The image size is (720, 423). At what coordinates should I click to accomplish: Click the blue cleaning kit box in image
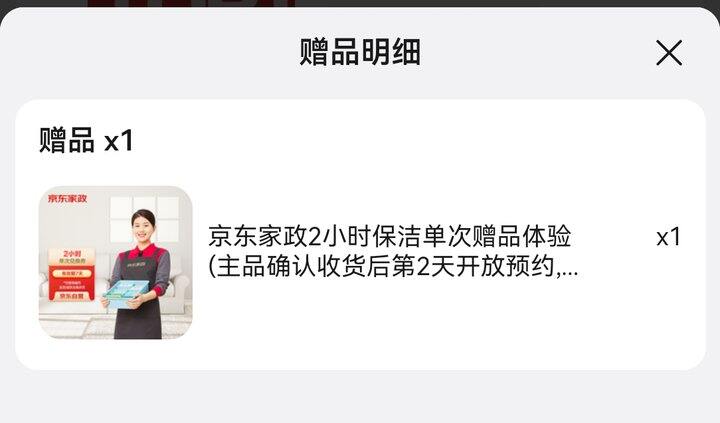pos(126,293)
